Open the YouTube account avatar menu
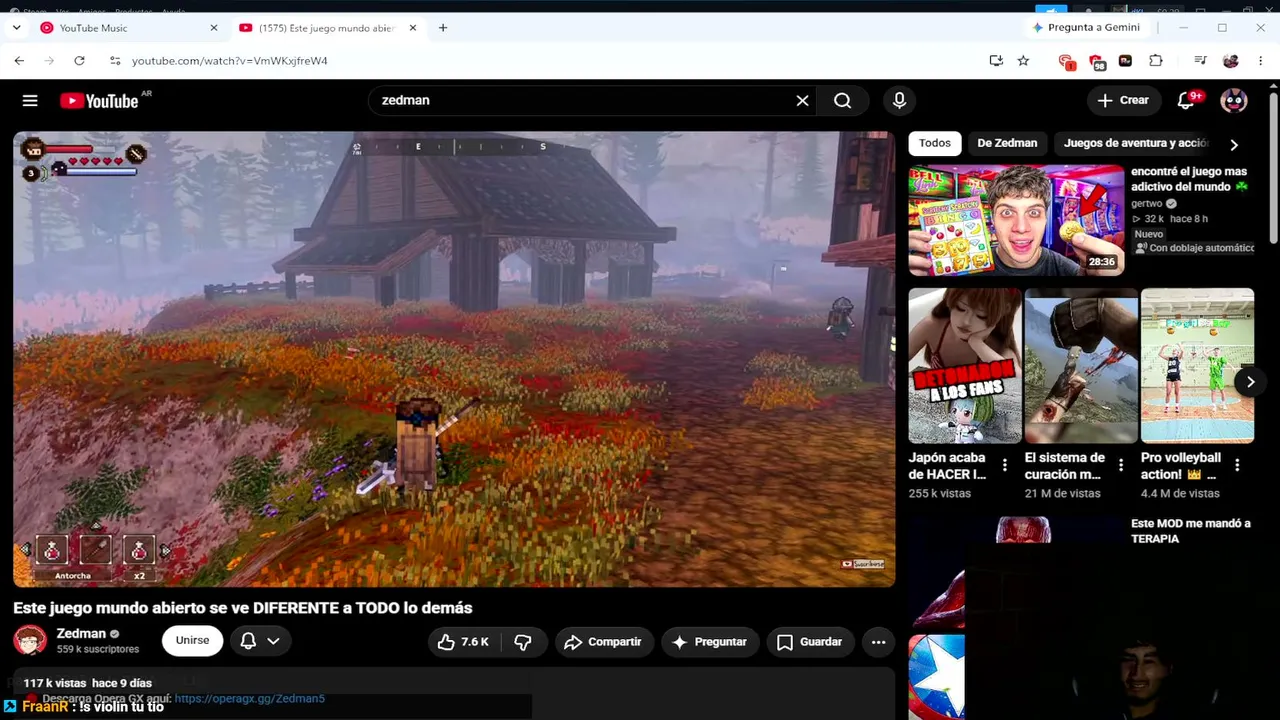The height and width of the screenshot is (720, 1280). 1233,100
